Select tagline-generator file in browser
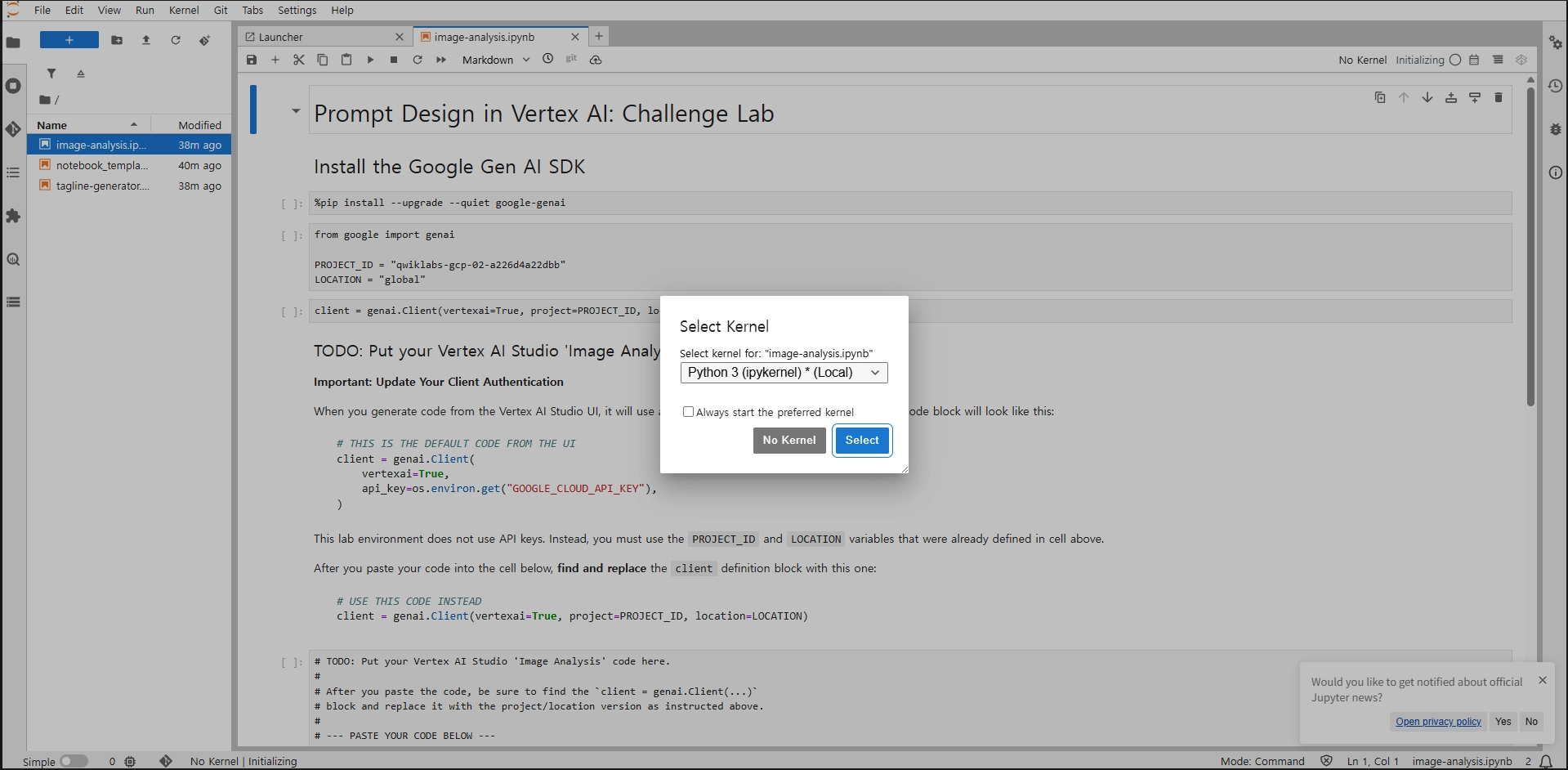 pos(129,186)
